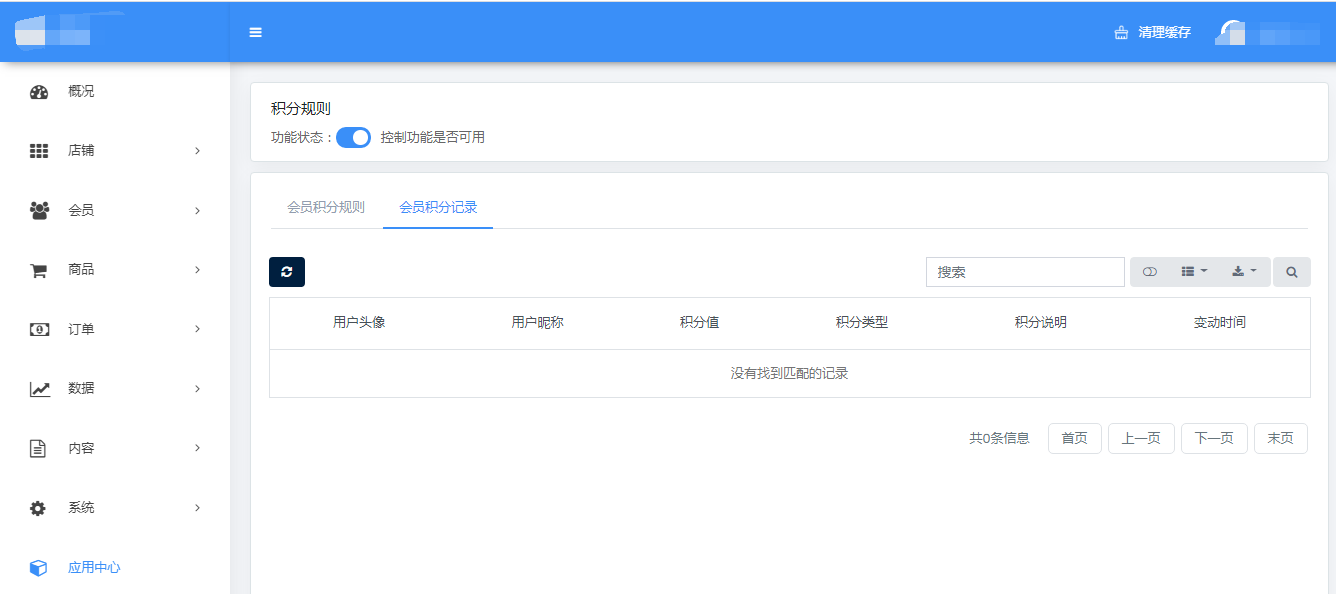Open the columns visibility dropdown
This screenshot has height=594, width=1336.
1194,272
